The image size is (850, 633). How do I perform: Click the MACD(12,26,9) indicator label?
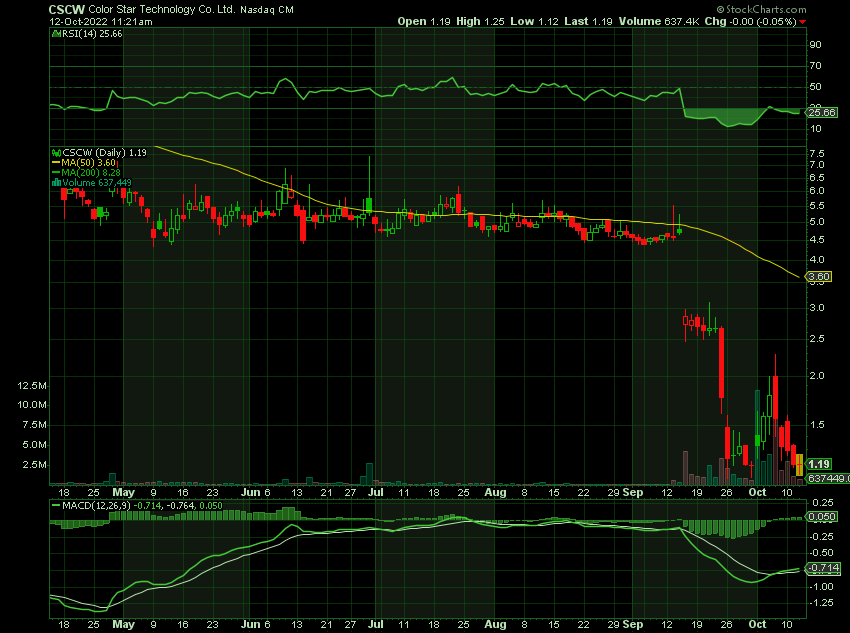coord(96,506)
